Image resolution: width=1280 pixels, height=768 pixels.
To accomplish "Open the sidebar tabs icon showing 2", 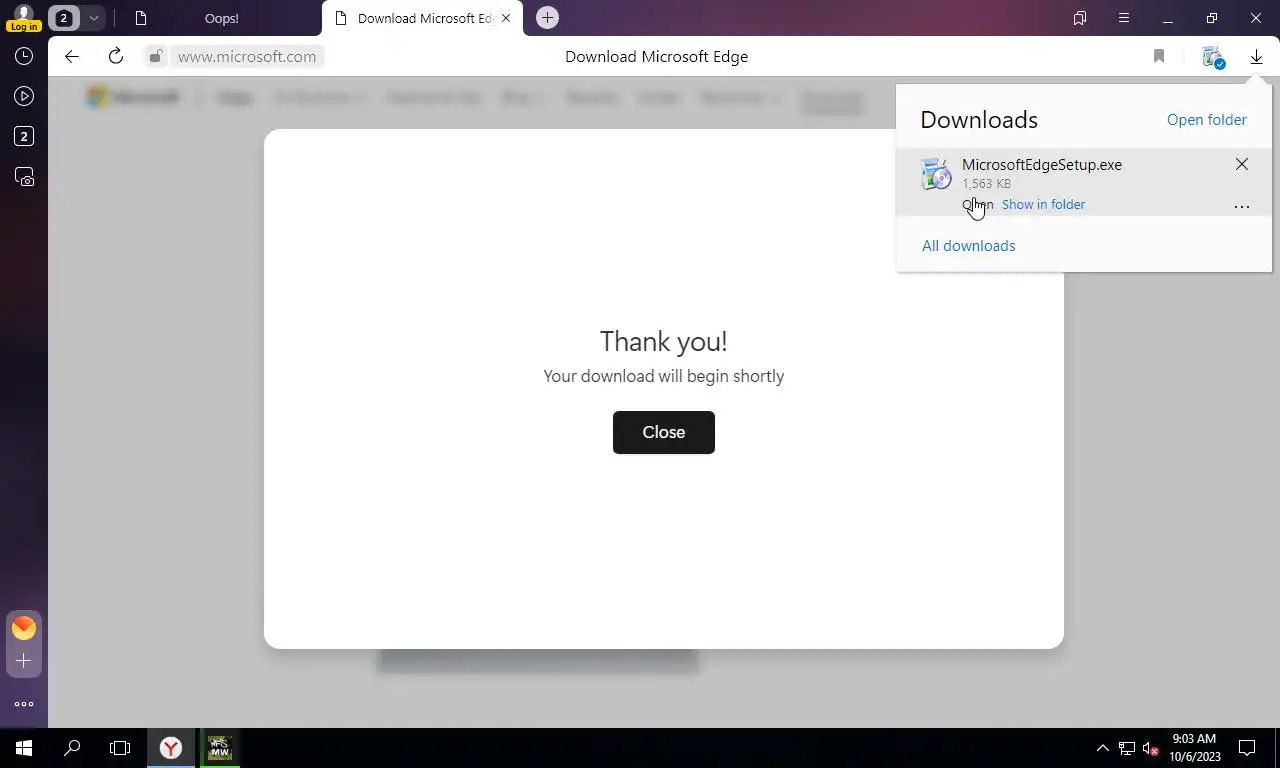I will (24, 137).
